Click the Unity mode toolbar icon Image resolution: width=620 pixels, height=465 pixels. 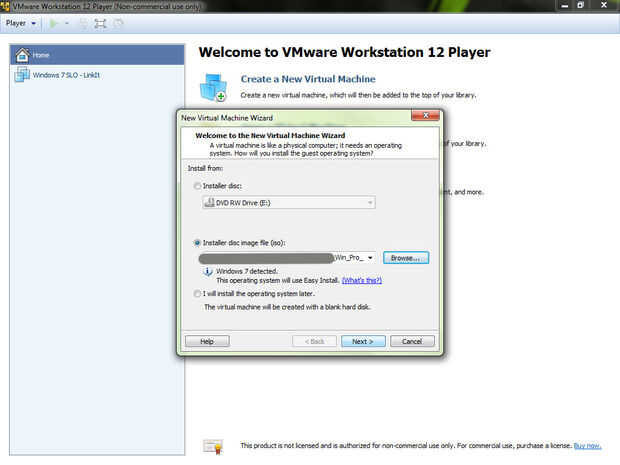pyautogui.click(x=118, y=24)
